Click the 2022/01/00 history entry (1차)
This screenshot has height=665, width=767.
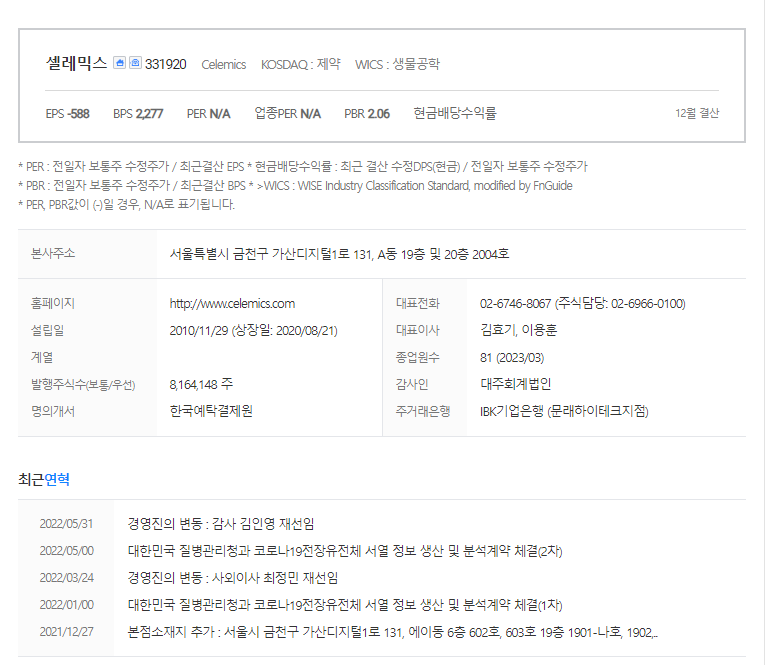coord(345,605)
